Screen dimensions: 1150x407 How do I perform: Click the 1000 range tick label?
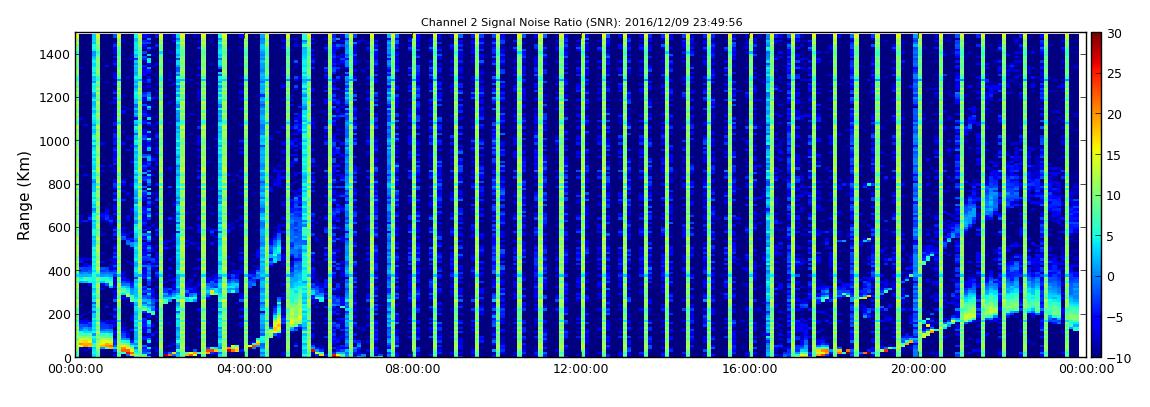[x=56, y=141]
